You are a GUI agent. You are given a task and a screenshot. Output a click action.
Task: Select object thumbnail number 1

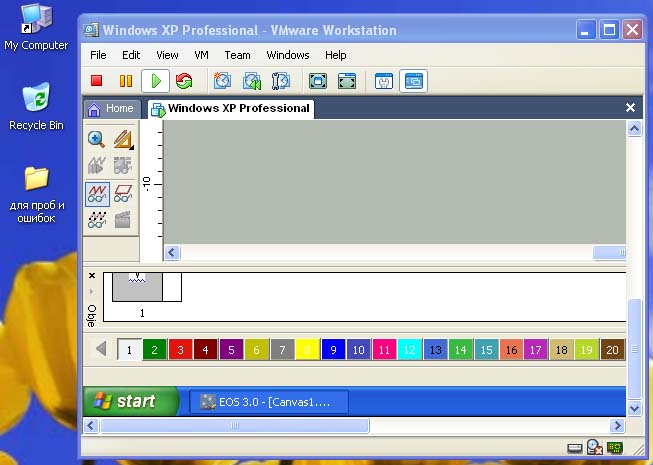147,287
